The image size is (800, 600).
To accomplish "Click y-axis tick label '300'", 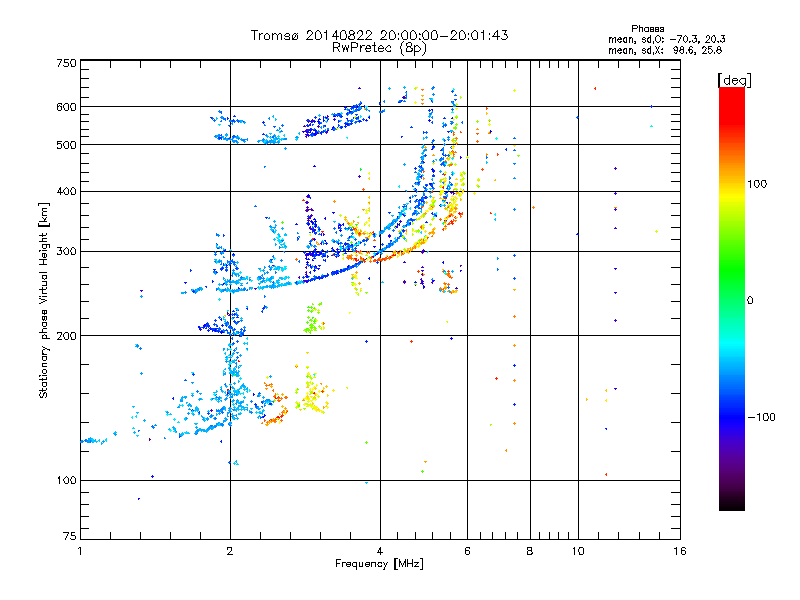I will coord(66,251).
